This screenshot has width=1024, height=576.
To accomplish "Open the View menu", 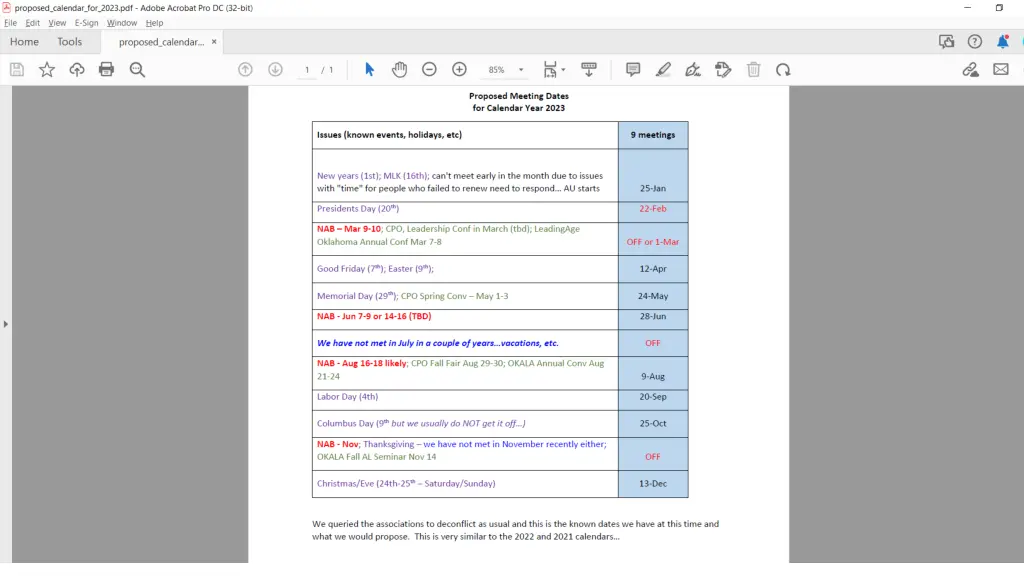I will pos(57,23).
